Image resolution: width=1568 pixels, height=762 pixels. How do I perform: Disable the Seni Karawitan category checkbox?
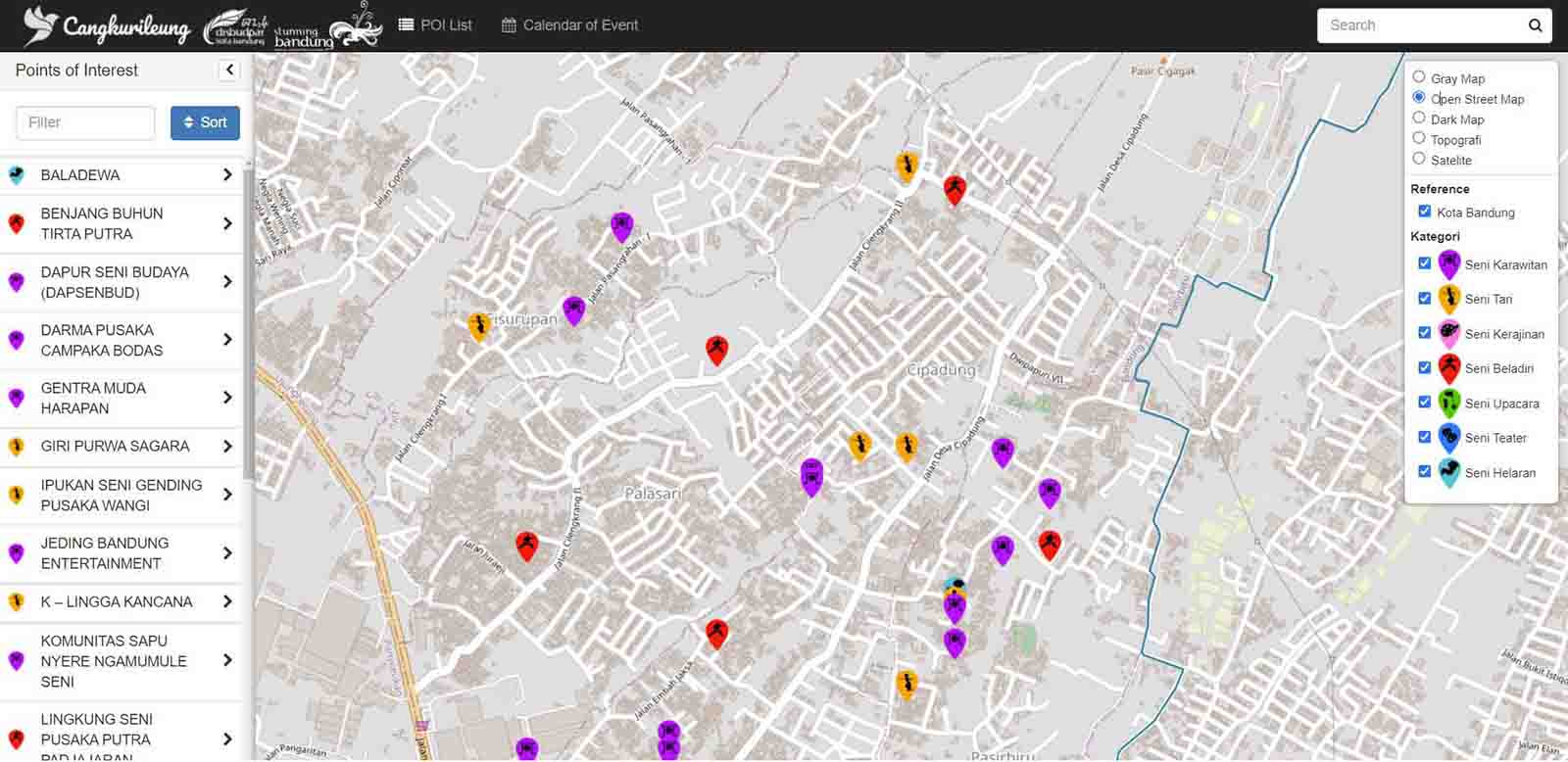[x=1424, y=263]
